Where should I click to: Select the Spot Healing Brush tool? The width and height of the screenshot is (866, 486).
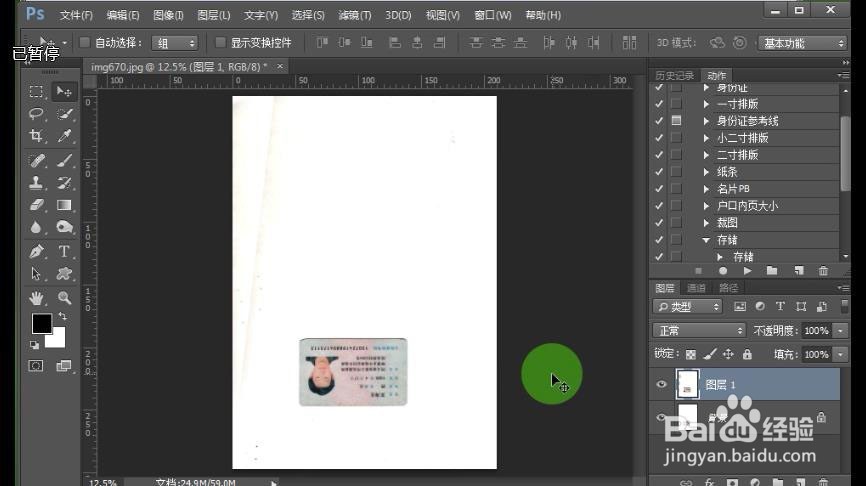point(36,161)
